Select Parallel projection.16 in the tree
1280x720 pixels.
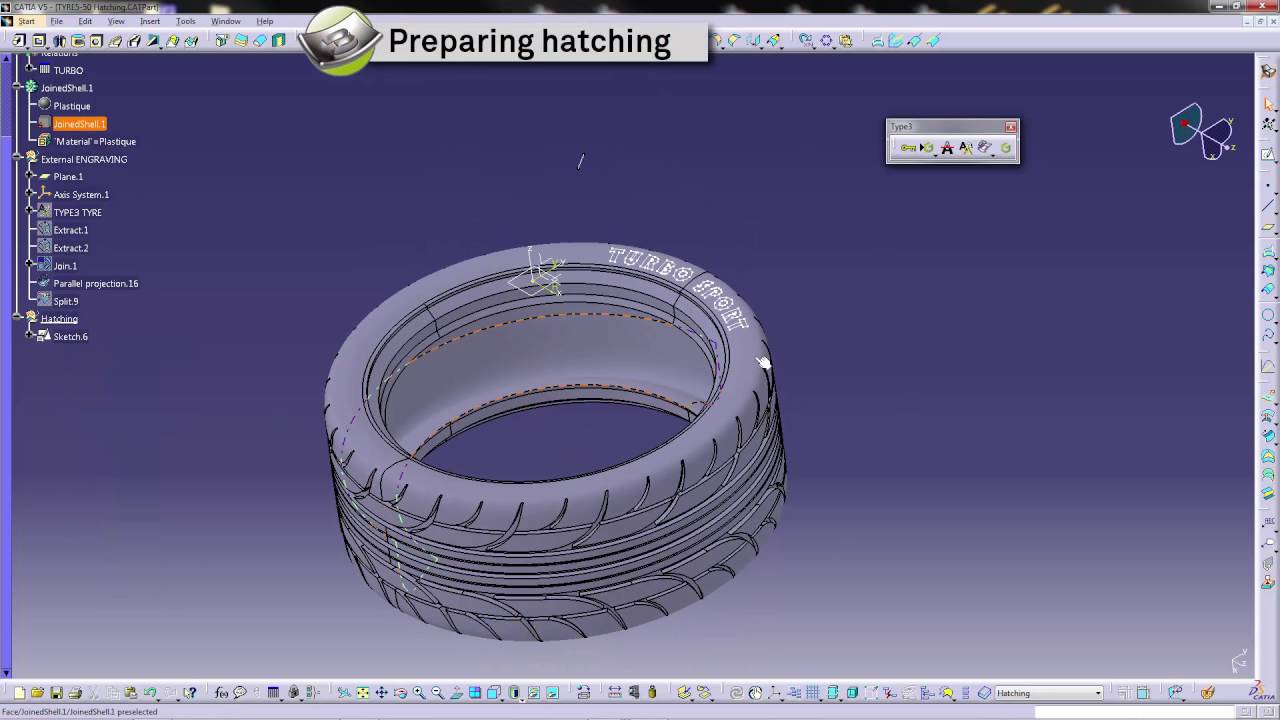[96, 284]
